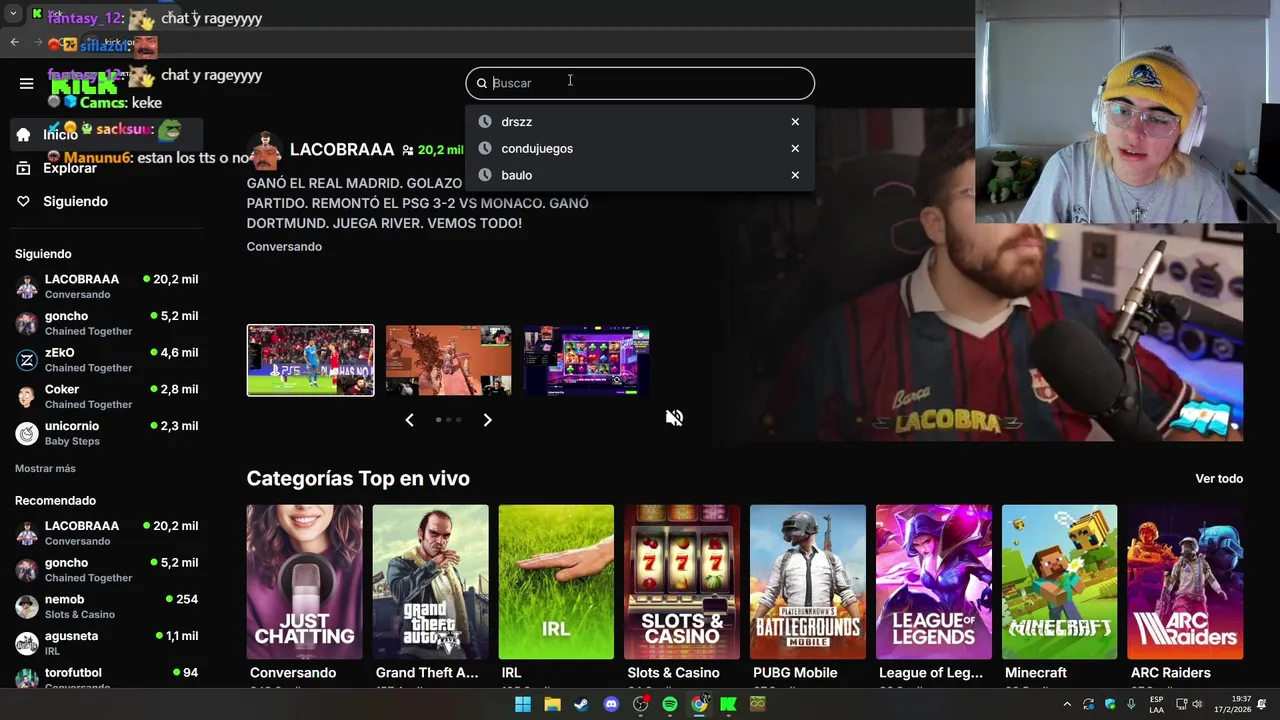Screen dimensions: 1280x720
Task: Open nemob channel in Recomendado
Action: pyautogui.click(x=107, y=606)
